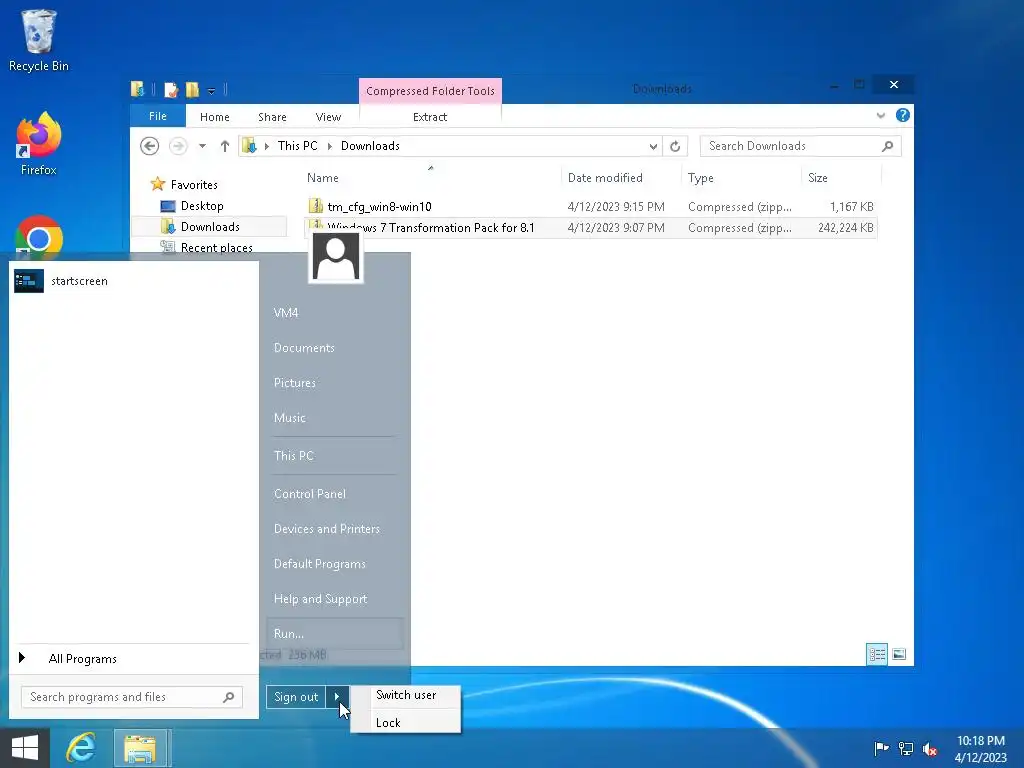Open the File ribbon tab

point(157,116)
